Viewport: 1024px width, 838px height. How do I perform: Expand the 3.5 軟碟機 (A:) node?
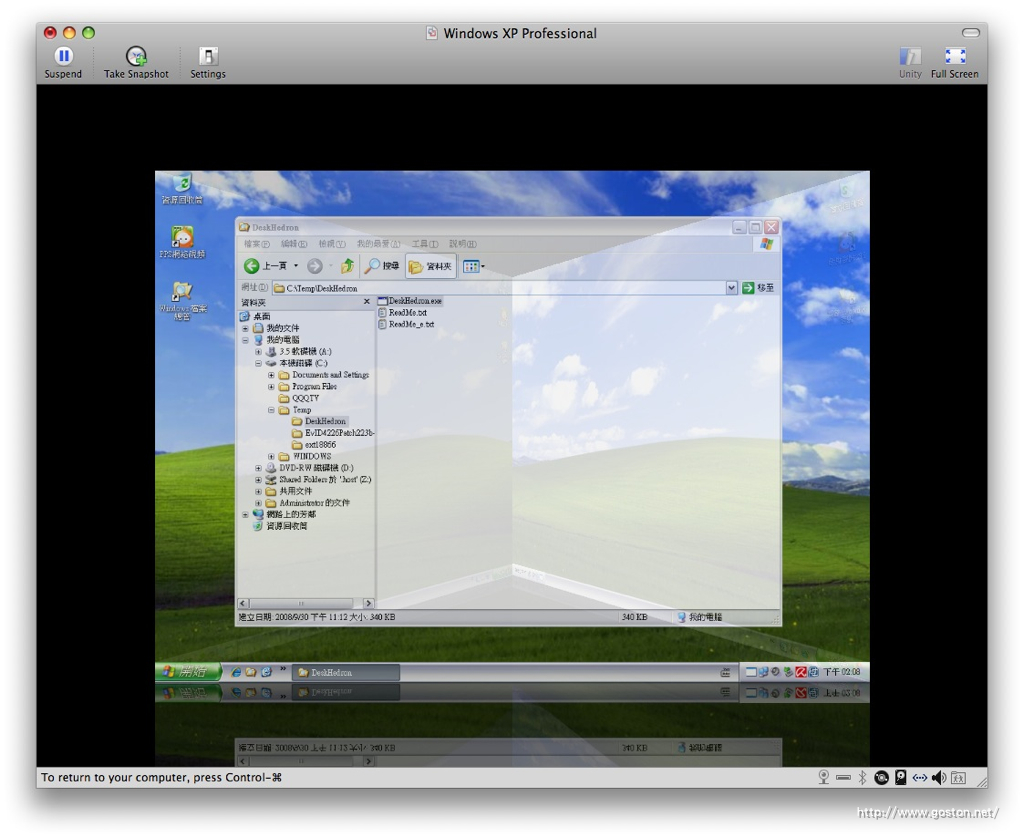click(x=259, y=351)
